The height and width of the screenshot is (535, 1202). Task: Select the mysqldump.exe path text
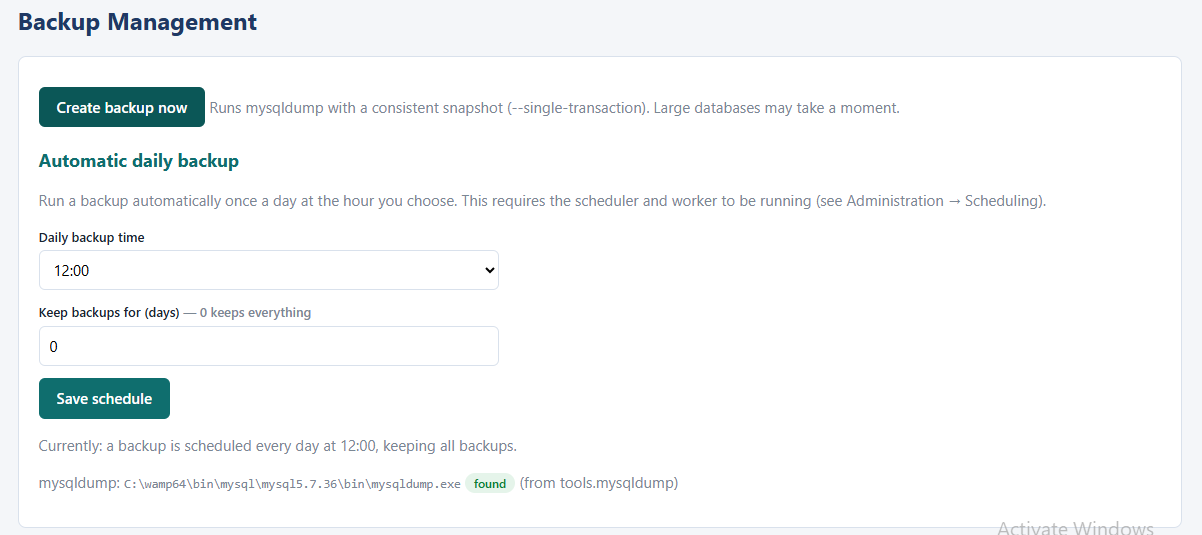[x=292, y=484]
